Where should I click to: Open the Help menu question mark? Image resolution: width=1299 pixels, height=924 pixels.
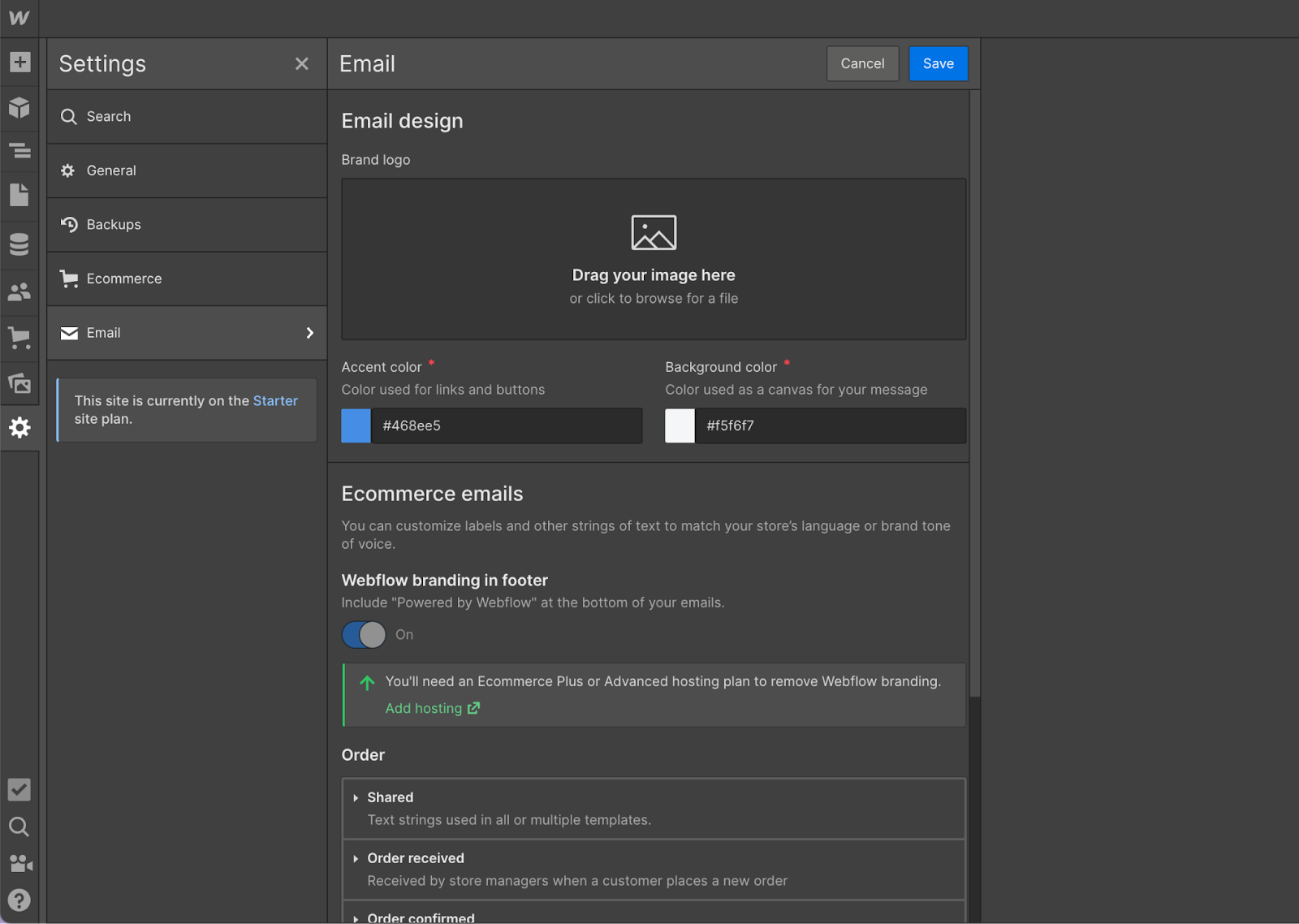(19, 900)
